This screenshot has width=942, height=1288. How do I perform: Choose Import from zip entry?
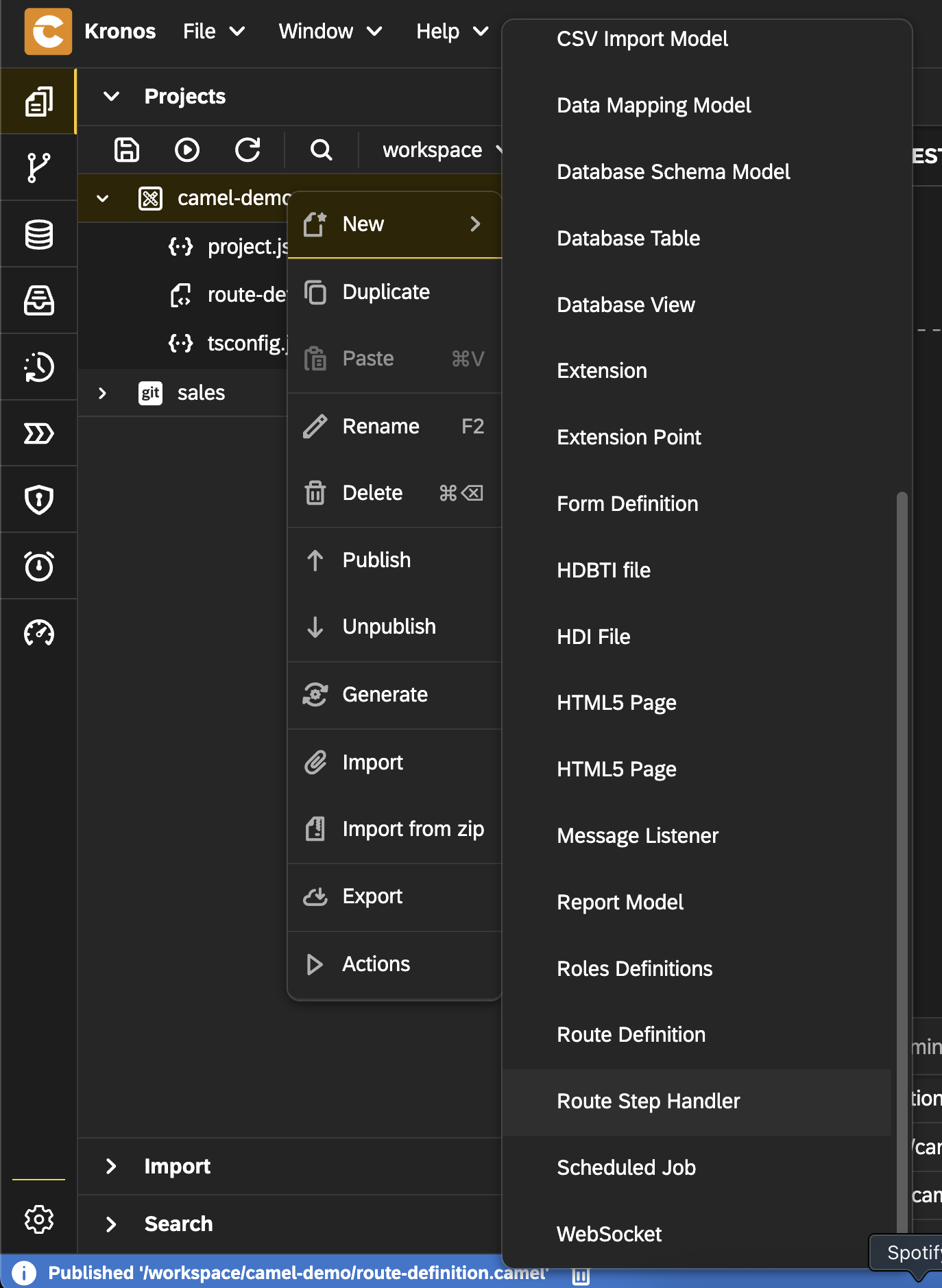(x=395, y=829)
